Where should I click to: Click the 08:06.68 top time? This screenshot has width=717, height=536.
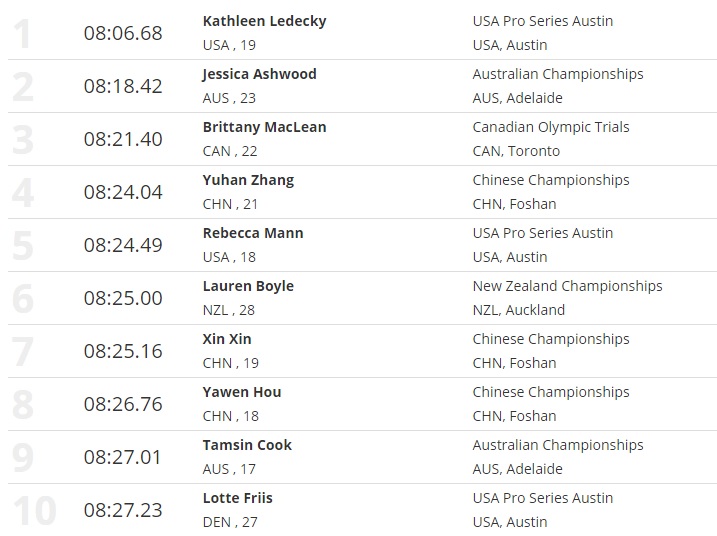click(123, 33)
